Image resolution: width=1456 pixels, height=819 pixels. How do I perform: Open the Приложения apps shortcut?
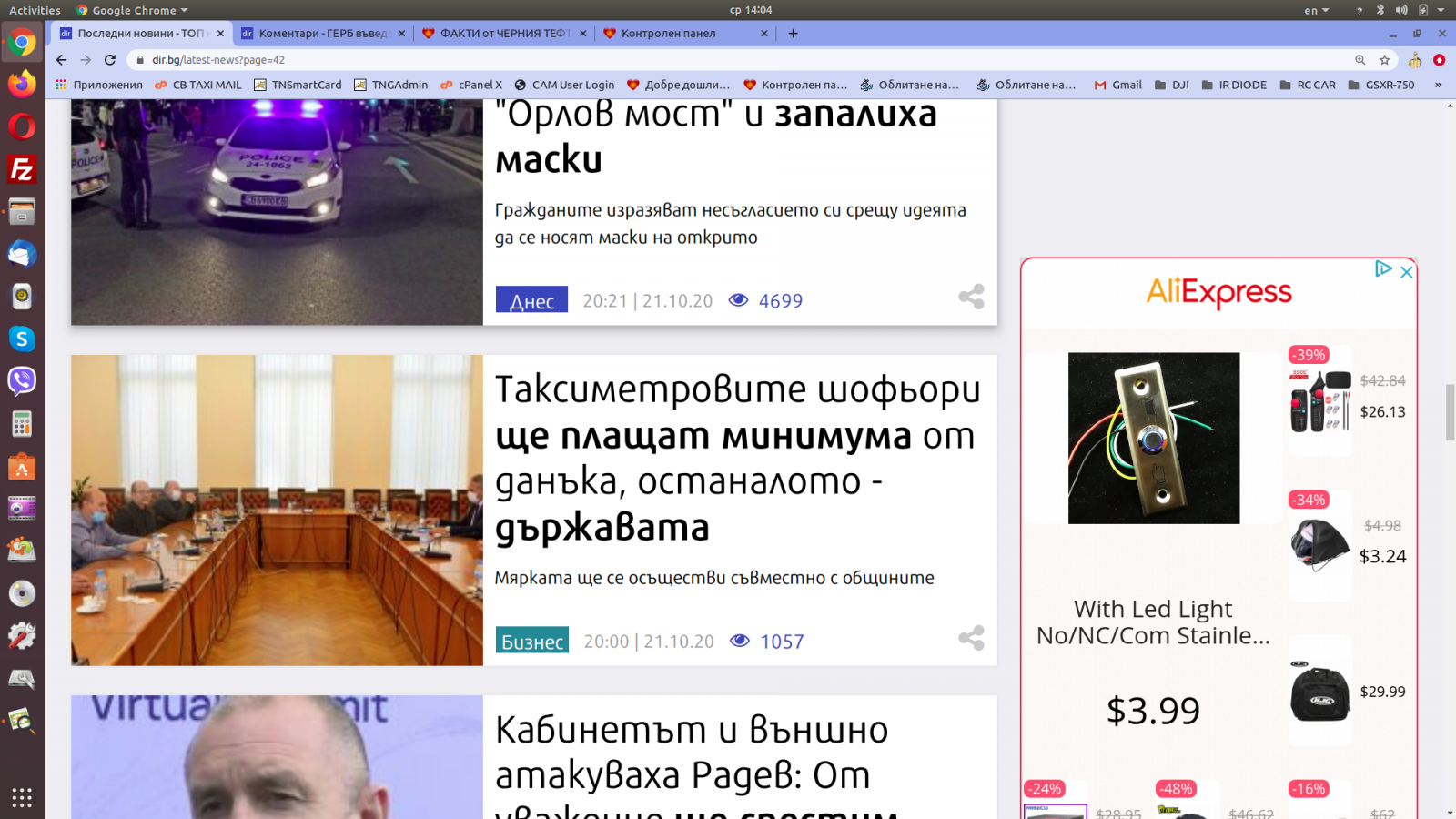coord(99,85)
